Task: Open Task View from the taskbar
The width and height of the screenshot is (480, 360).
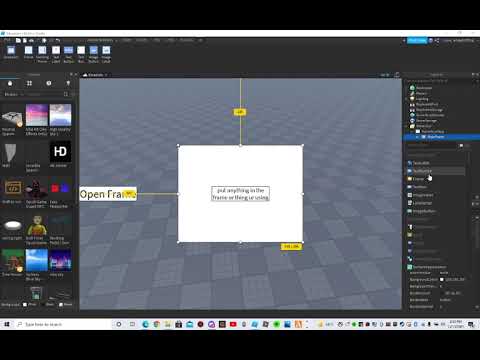Action: pos(132,324)
